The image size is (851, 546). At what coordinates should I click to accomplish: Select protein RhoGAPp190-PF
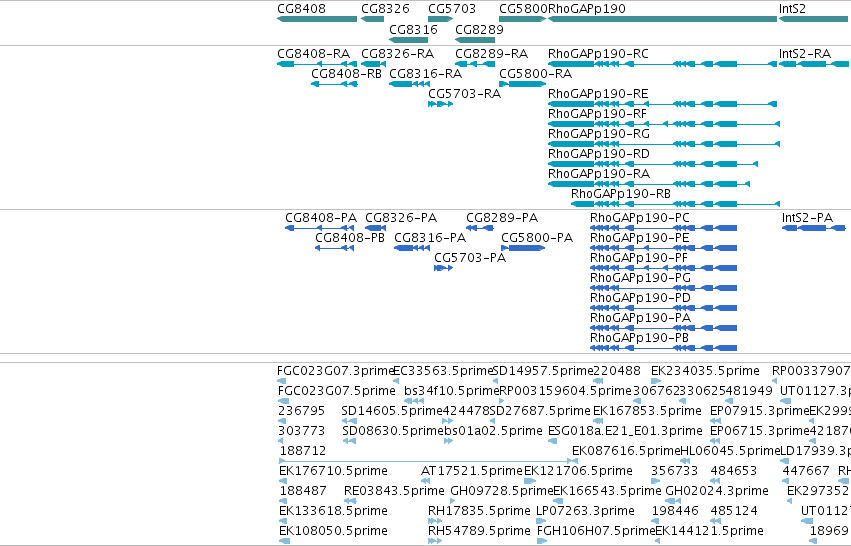[x=664, y=268]
